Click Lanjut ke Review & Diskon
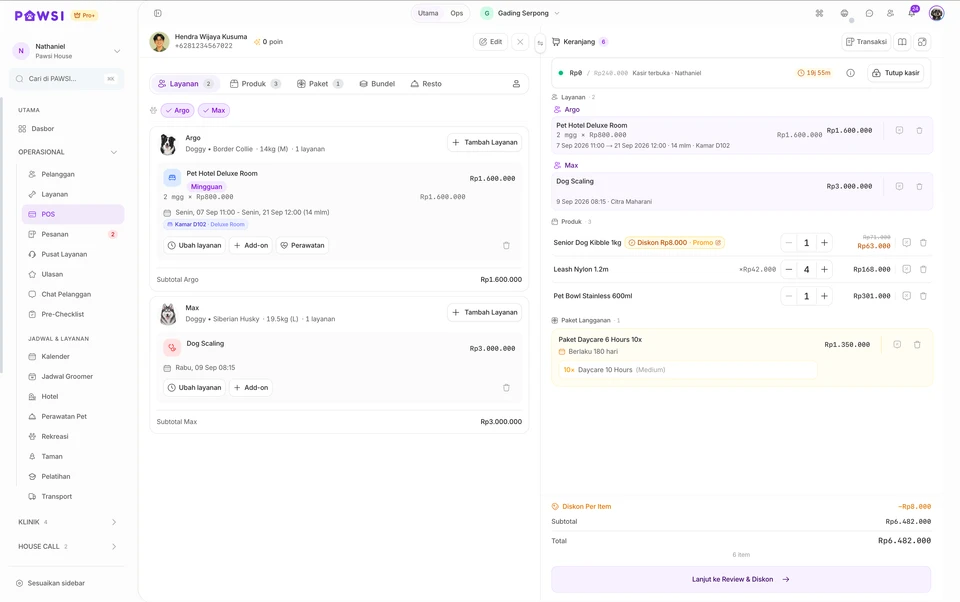Screen dimensions: 960x602 tap(741, 579)
